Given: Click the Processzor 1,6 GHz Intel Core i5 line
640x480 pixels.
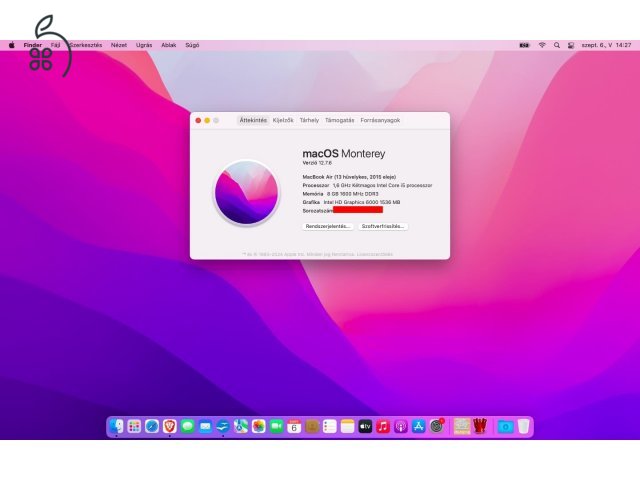Looking at the screenshot, I should (367, 185).
